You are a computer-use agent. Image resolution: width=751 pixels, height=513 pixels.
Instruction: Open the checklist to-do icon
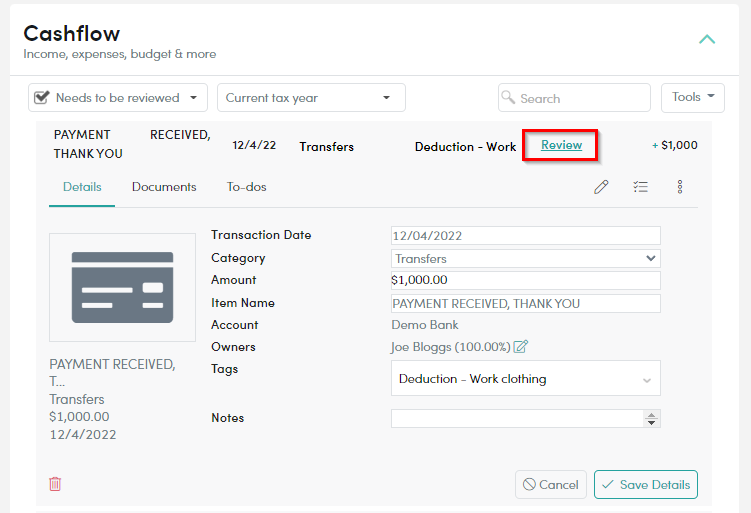tap(640, 187)
